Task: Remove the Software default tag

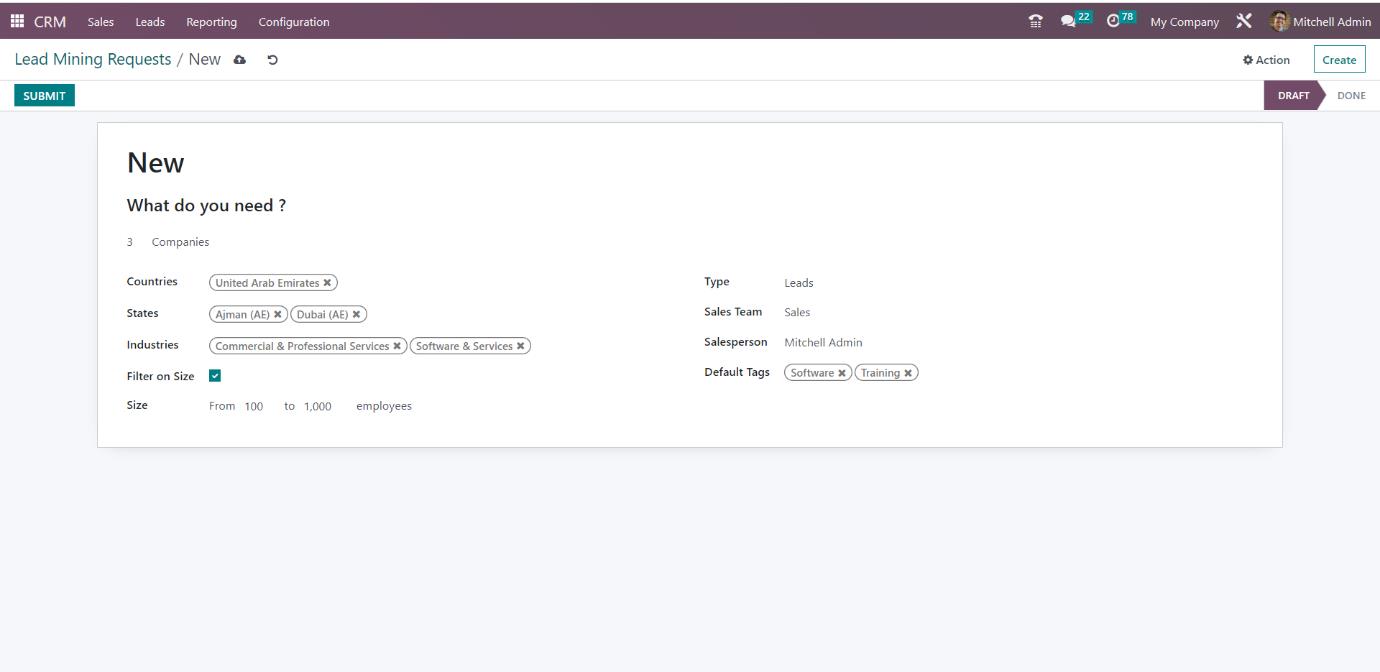Action: 842,373
